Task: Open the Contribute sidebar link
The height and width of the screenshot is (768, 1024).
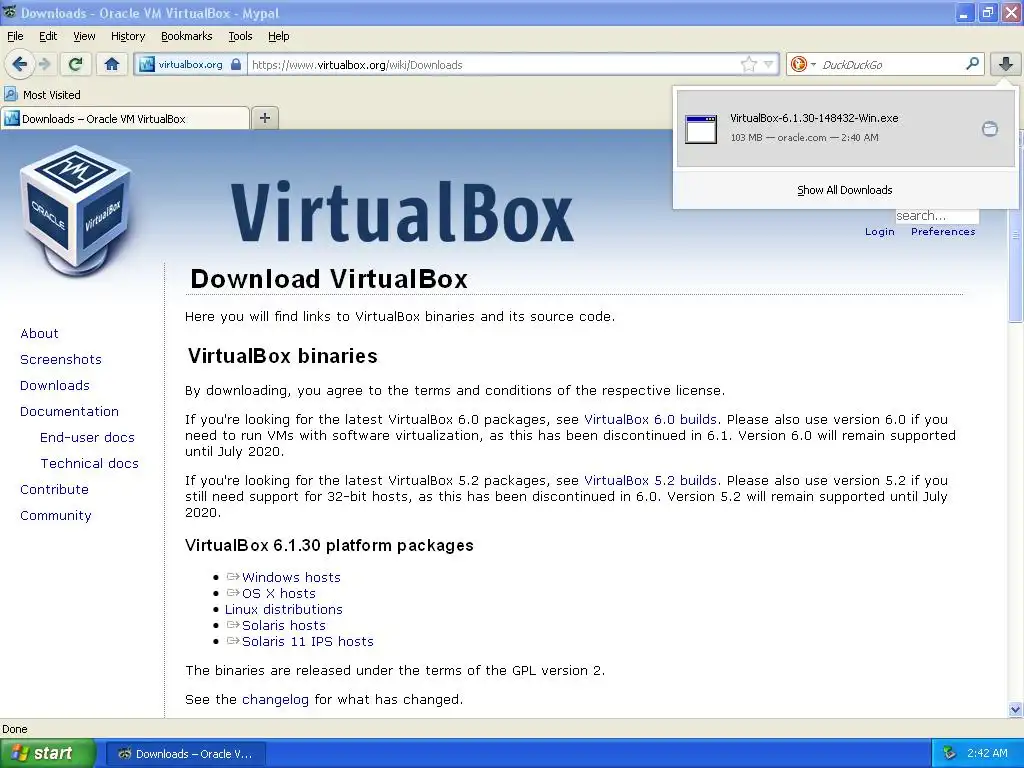Action: click(54, 490)
